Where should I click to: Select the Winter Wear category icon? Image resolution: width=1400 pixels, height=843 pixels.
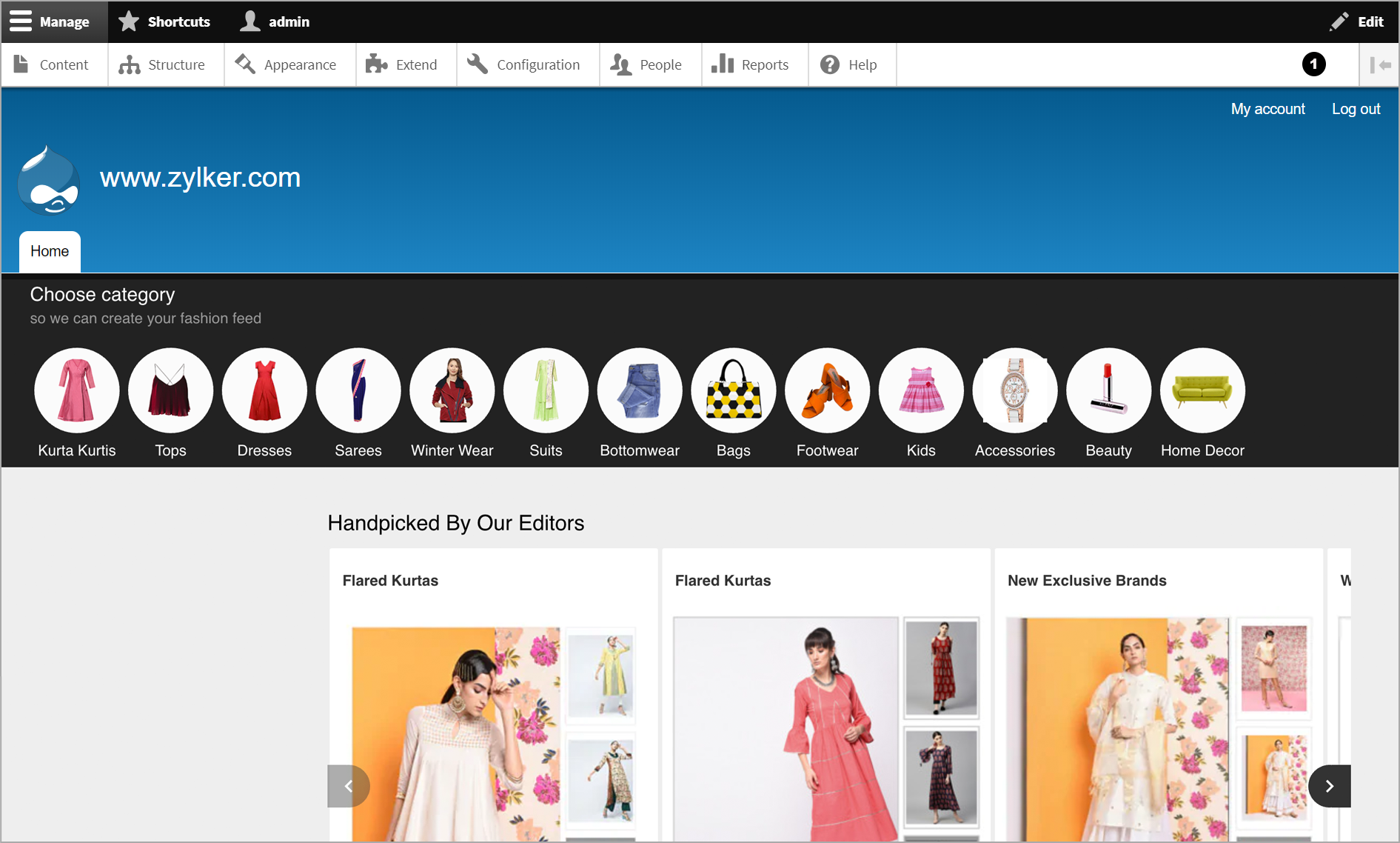click(452, 390)
